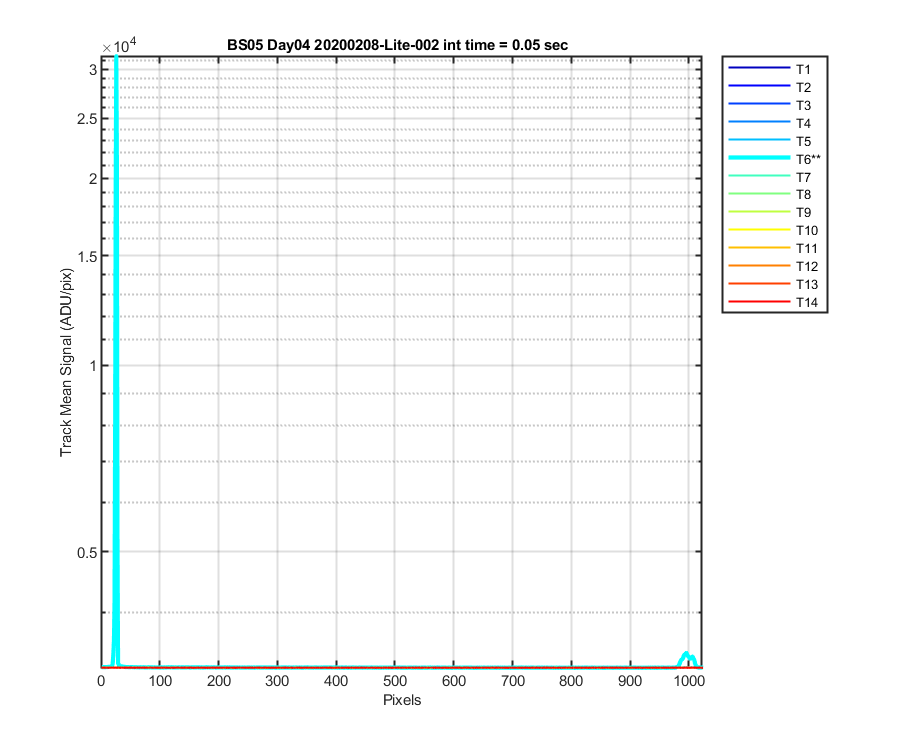Select the T12 orange legend line
This screenshot has width=900, height=750.
pos(759,266)
